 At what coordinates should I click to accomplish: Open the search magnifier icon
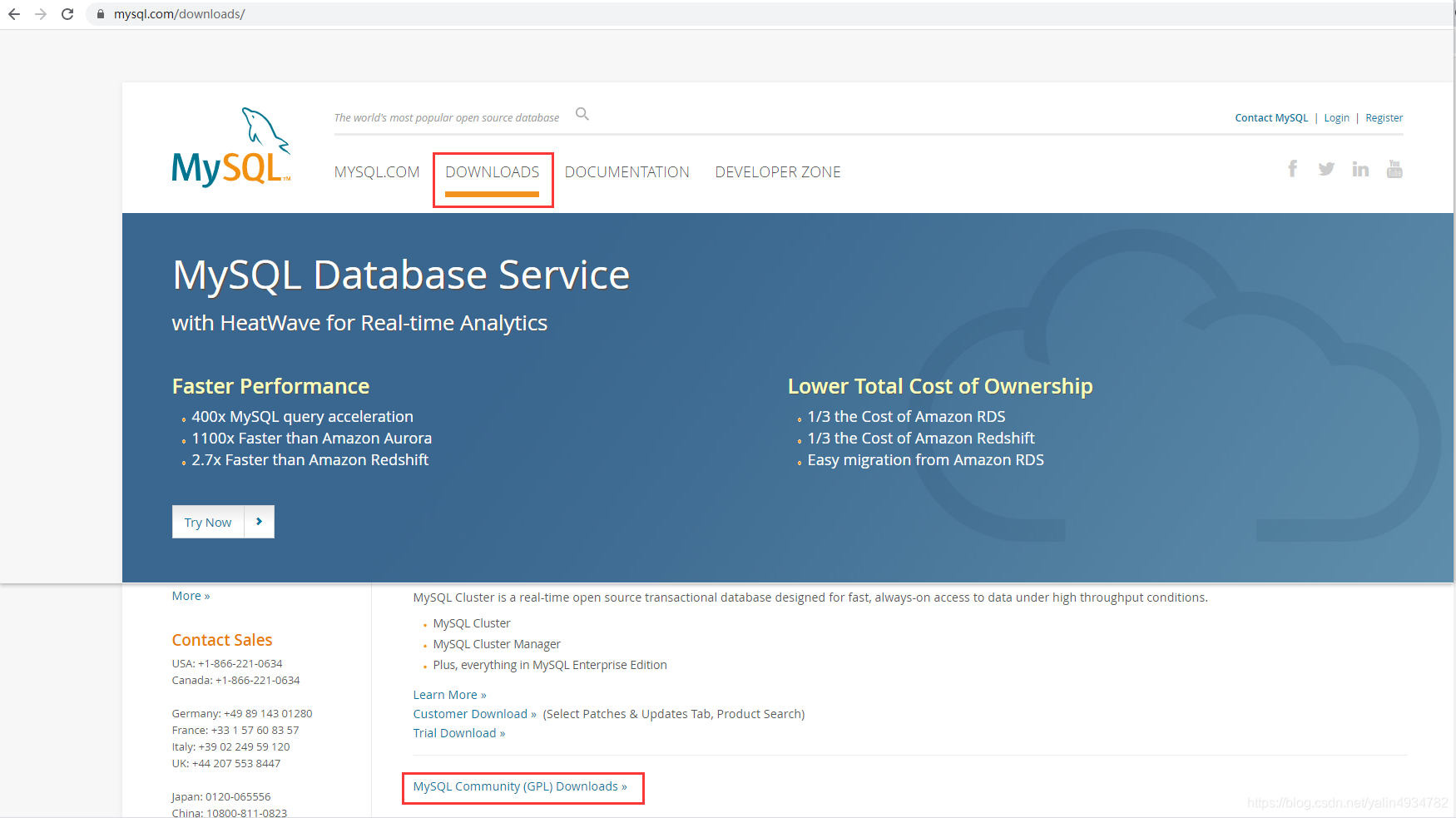[x=582, y=114]
